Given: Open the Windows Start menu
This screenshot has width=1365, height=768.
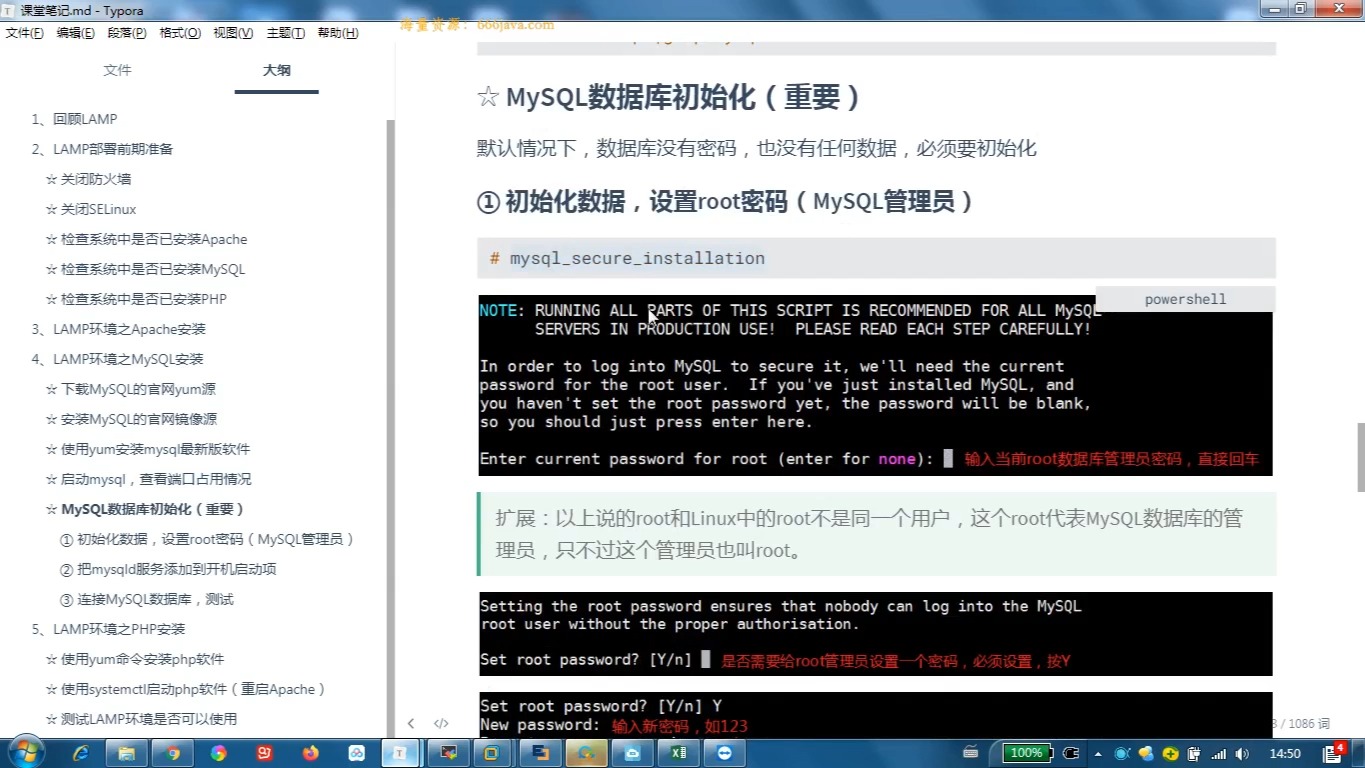Looking at the screenshot, I should click(x=24, y=753).
